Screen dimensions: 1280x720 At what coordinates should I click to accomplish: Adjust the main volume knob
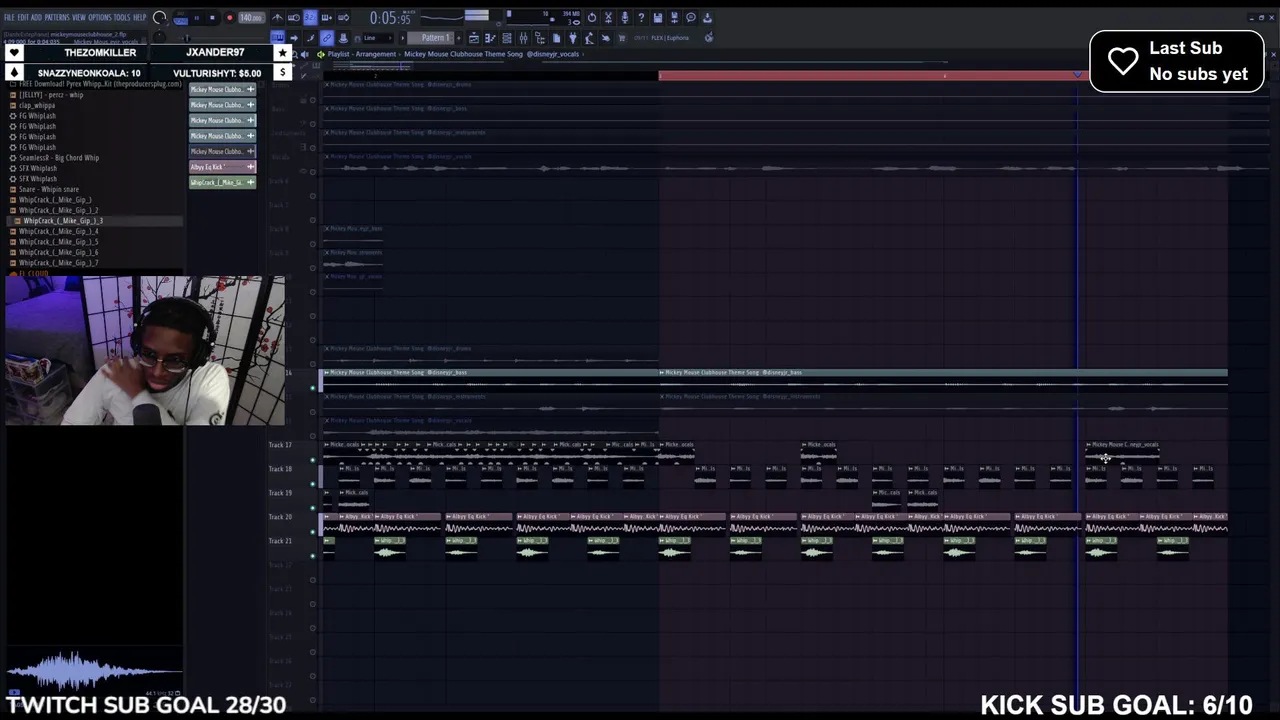coord(159,18)
